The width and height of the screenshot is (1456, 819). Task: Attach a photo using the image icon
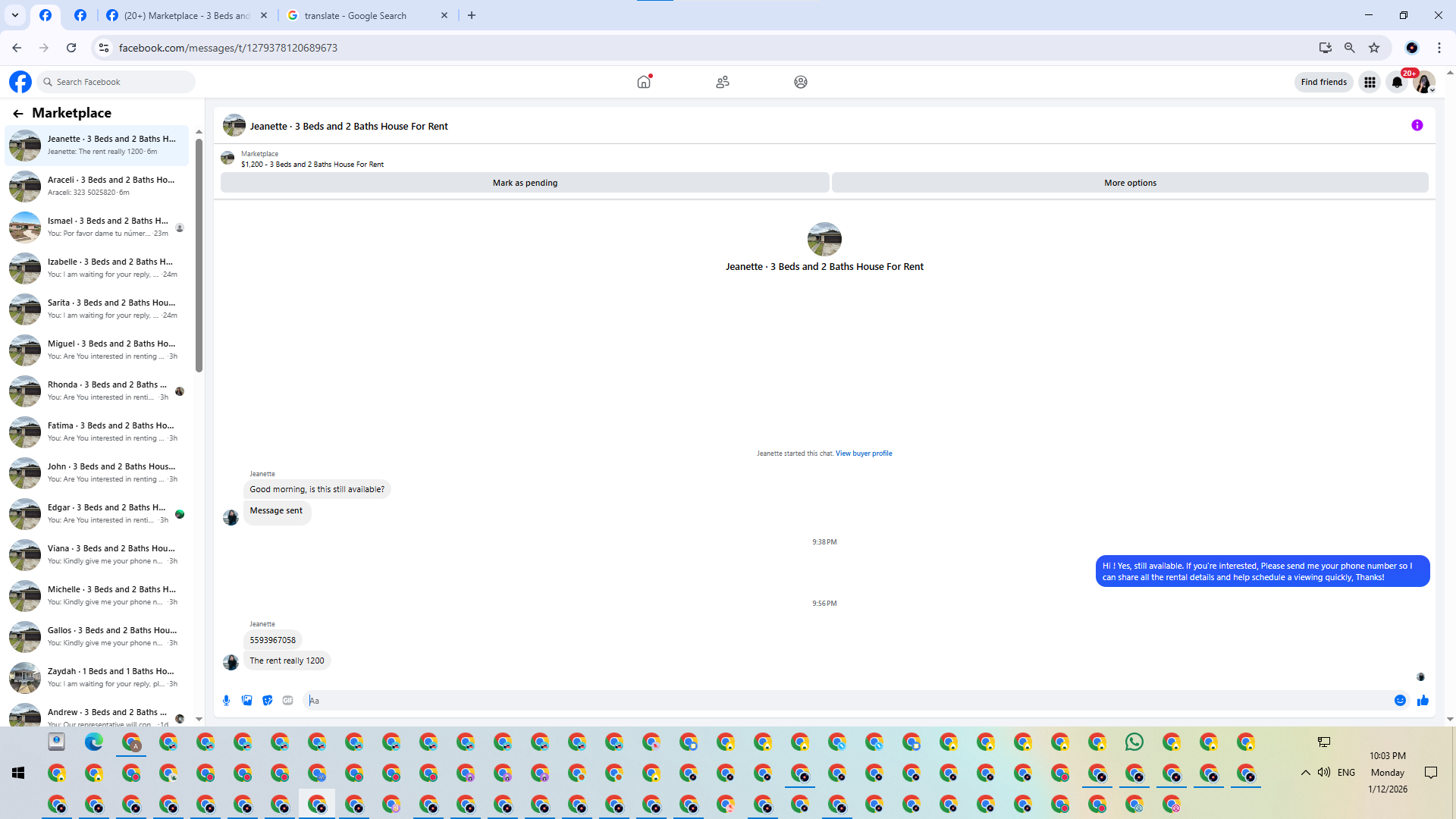click(x=246, y=701)
